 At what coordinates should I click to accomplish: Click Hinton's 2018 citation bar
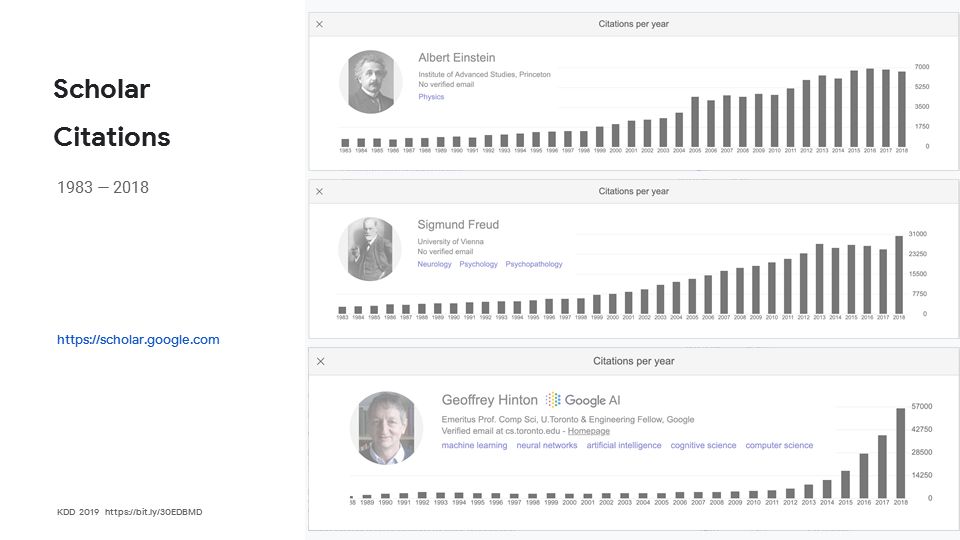tap(901, 452)
